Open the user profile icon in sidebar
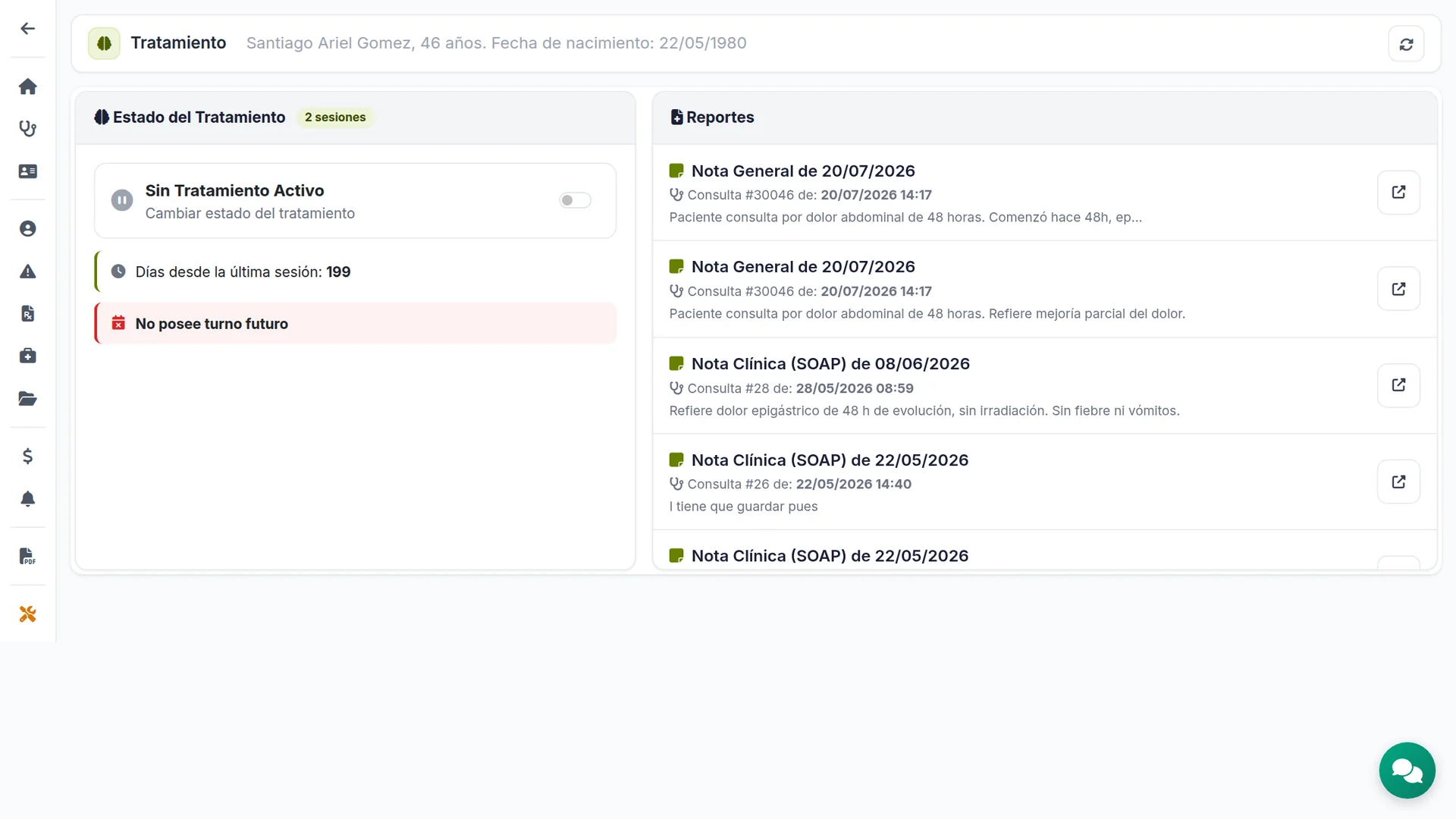The height and width of the screenshot is (819, 1456). [28, 228]
